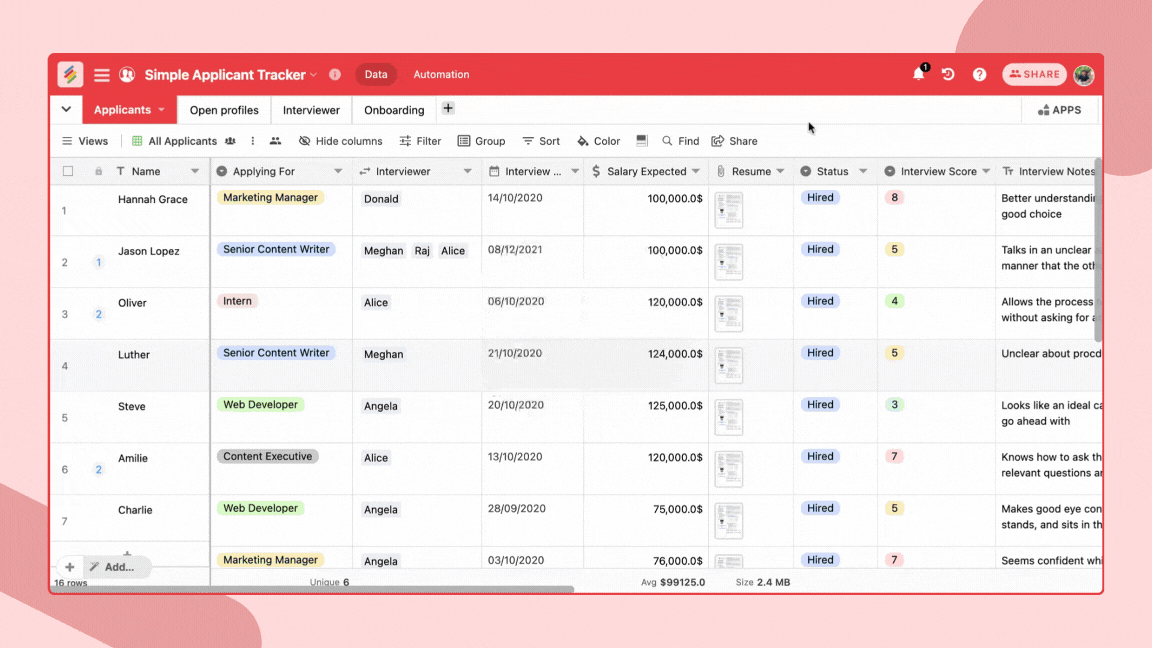
Task: Switch to the Onboarding tab
Action: (394, 110)
